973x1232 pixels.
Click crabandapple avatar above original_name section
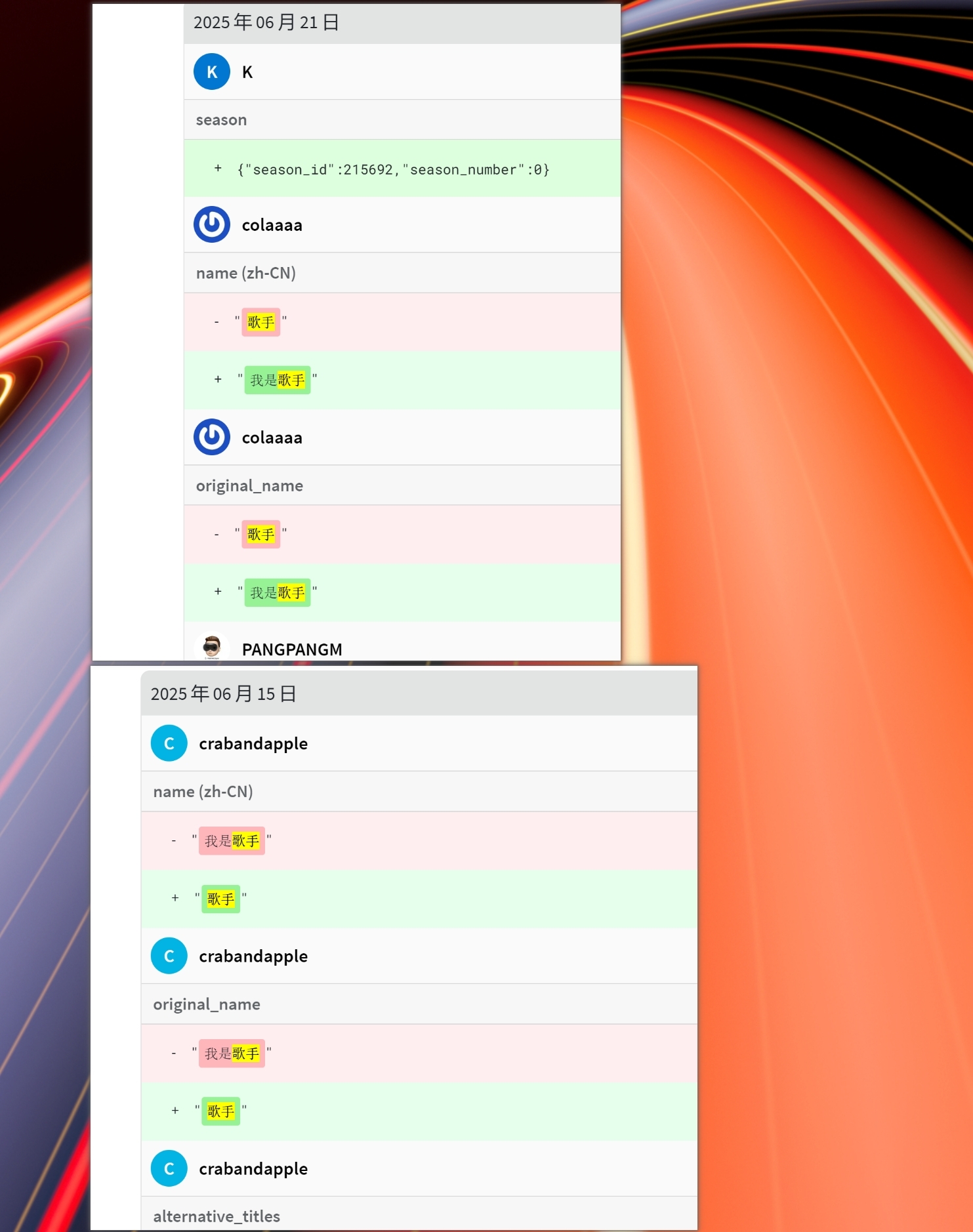(x=169, y=956)
